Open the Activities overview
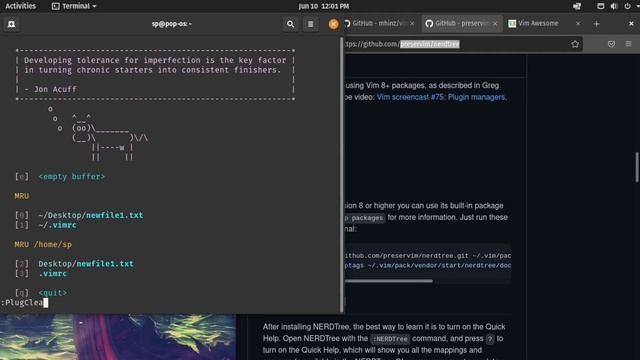 coord(20,6)
